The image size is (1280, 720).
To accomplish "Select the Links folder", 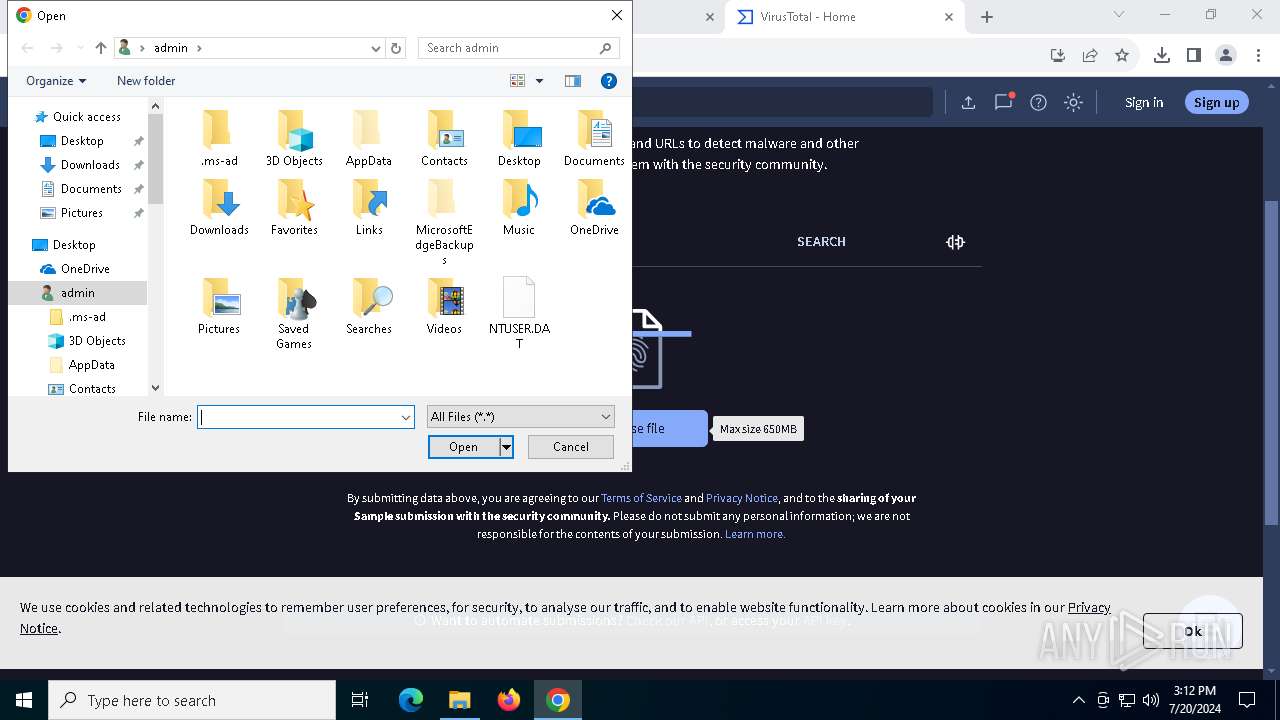I will click(x=369, y=209).
